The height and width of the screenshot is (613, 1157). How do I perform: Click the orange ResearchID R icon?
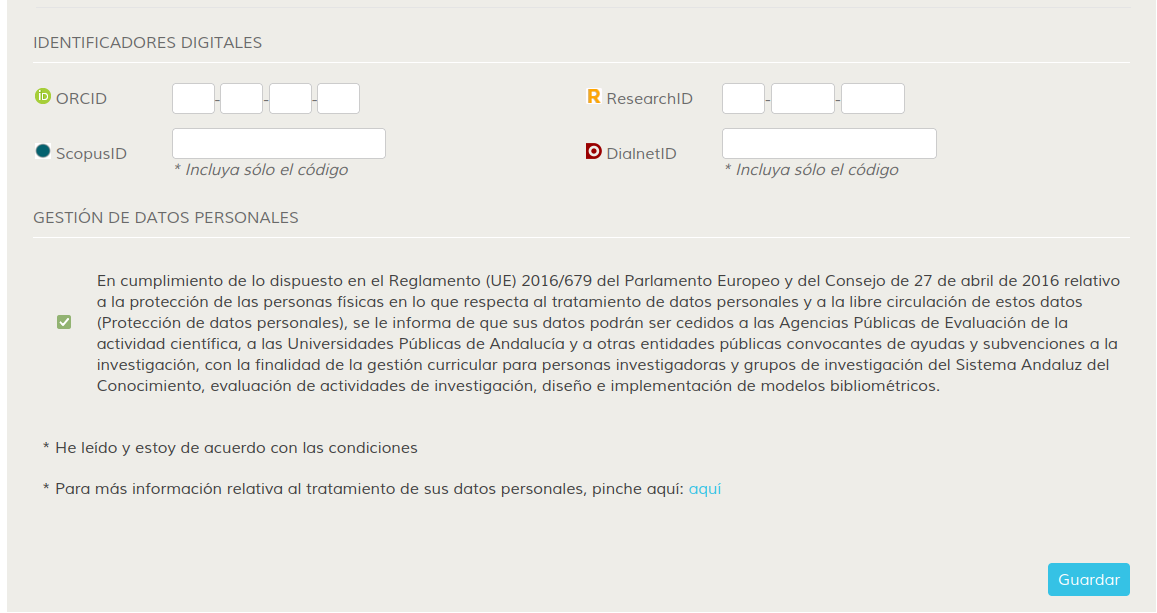(593, 96)
